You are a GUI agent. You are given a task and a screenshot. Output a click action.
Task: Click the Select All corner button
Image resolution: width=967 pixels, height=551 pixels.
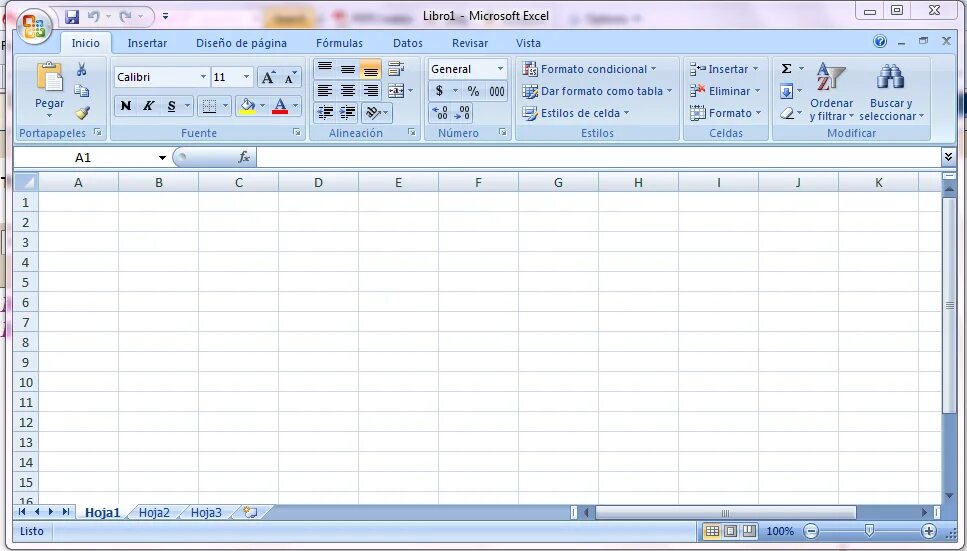[25, 182]
